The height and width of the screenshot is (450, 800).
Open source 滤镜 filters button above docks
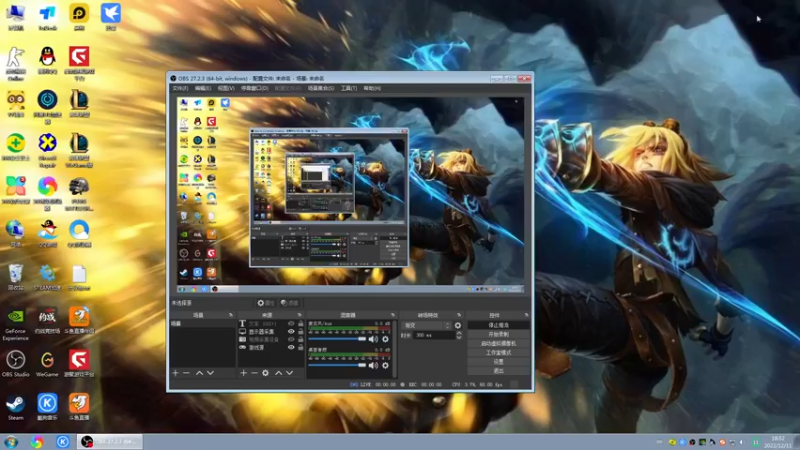tap(290, 303)
